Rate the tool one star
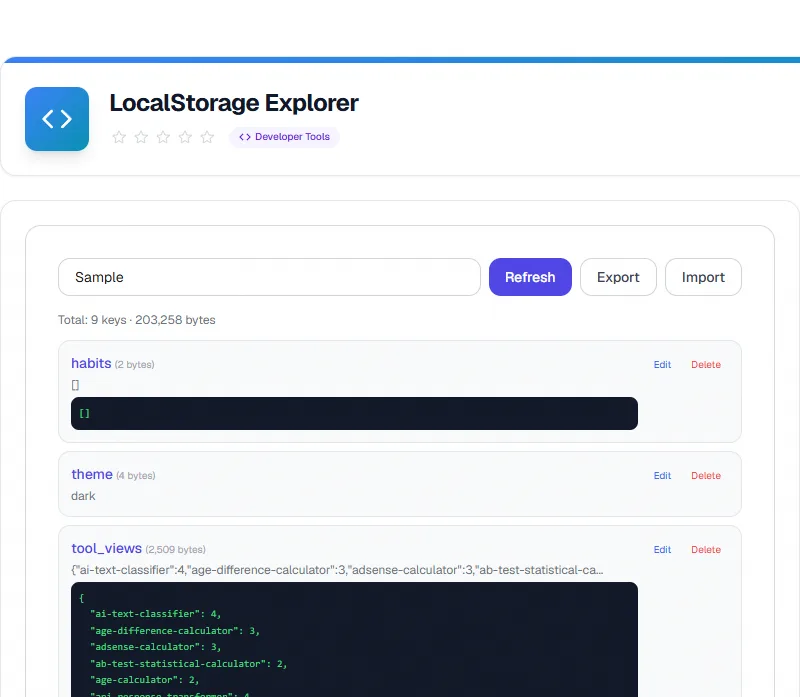800x697 pixels. pos(119,137)
